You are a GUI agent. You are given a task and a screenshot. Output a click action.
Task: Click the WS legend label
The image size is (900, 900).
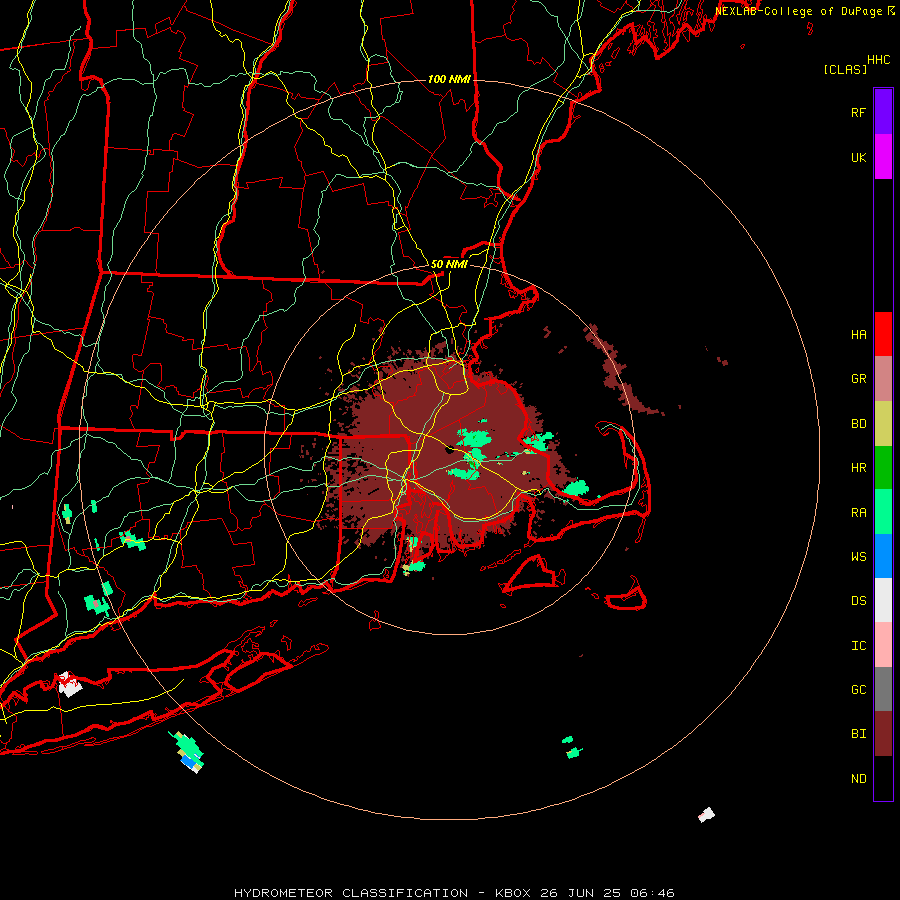point(858,557)
